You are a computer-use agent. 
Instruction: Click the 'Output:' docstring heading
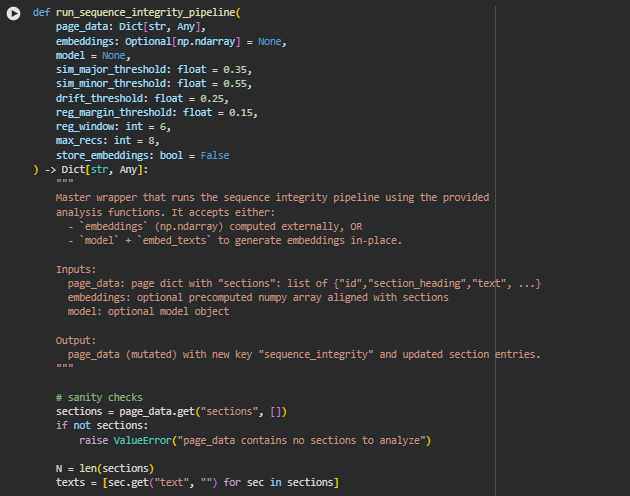coord(76,341)
